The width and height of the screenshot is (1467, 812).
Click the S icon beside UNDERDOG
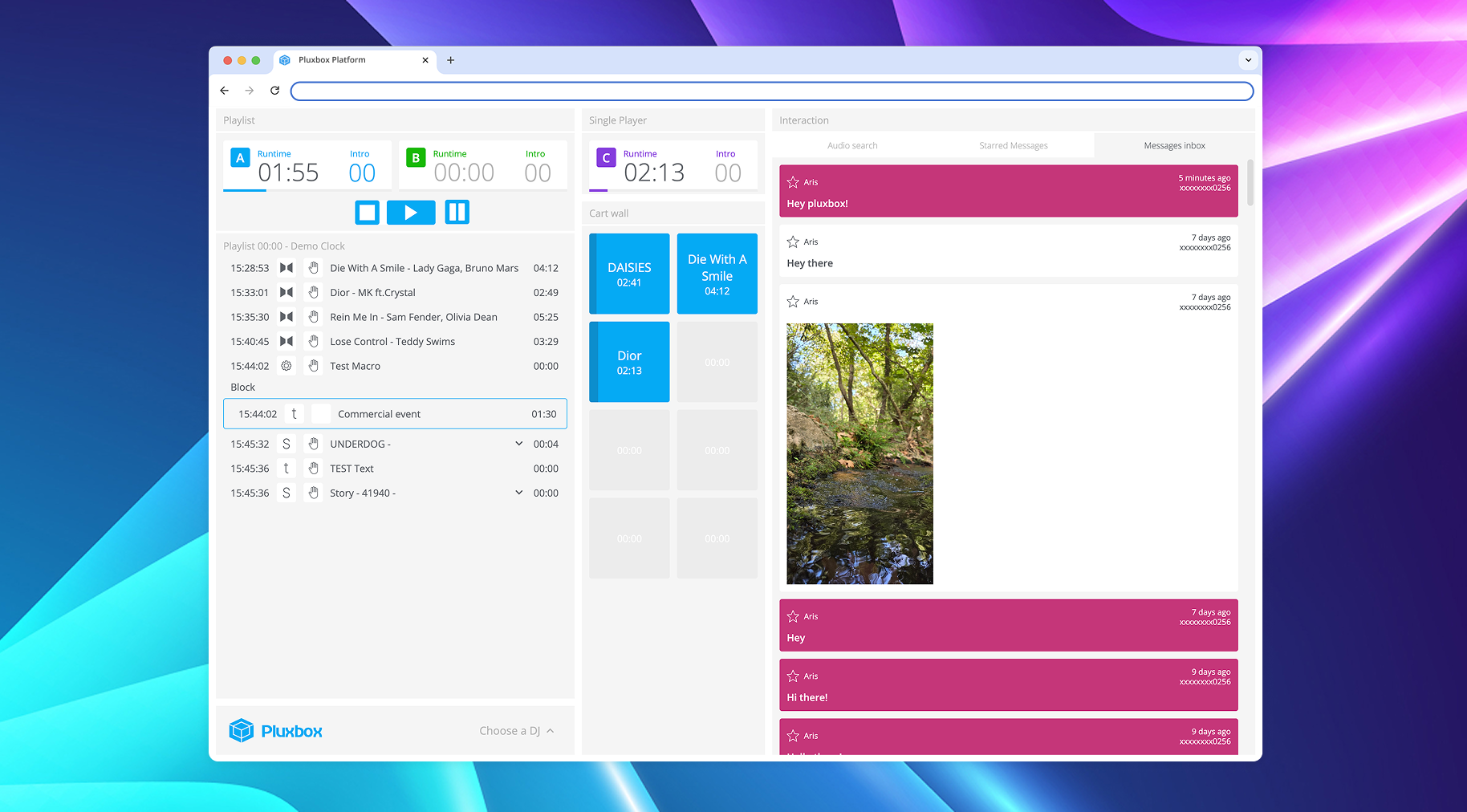pos(286,445)
